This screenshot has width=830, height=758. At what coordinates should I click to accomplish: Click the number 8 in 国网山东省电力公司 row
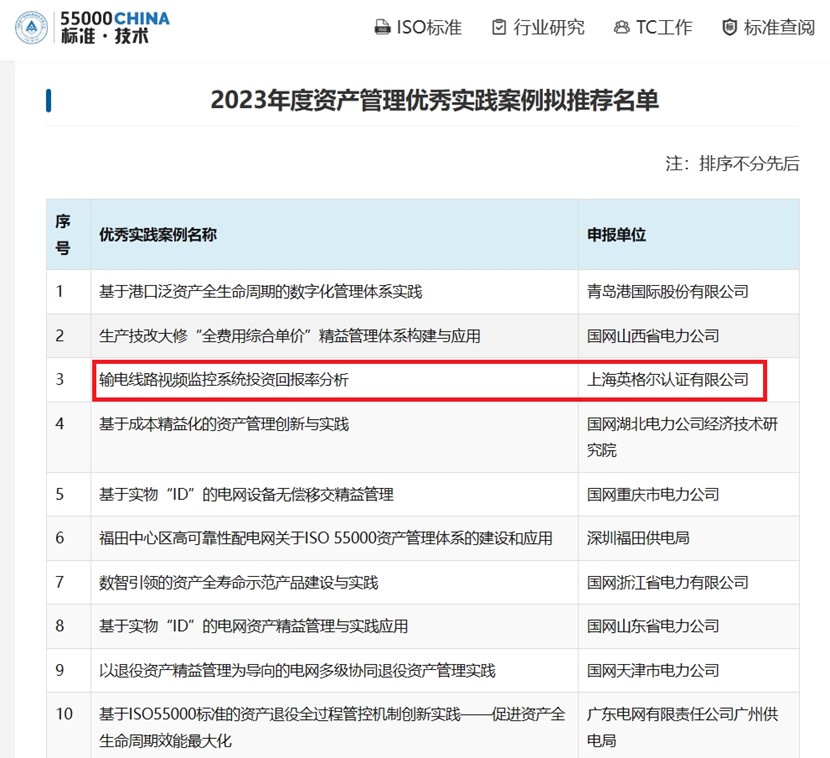tap(60, 626)
